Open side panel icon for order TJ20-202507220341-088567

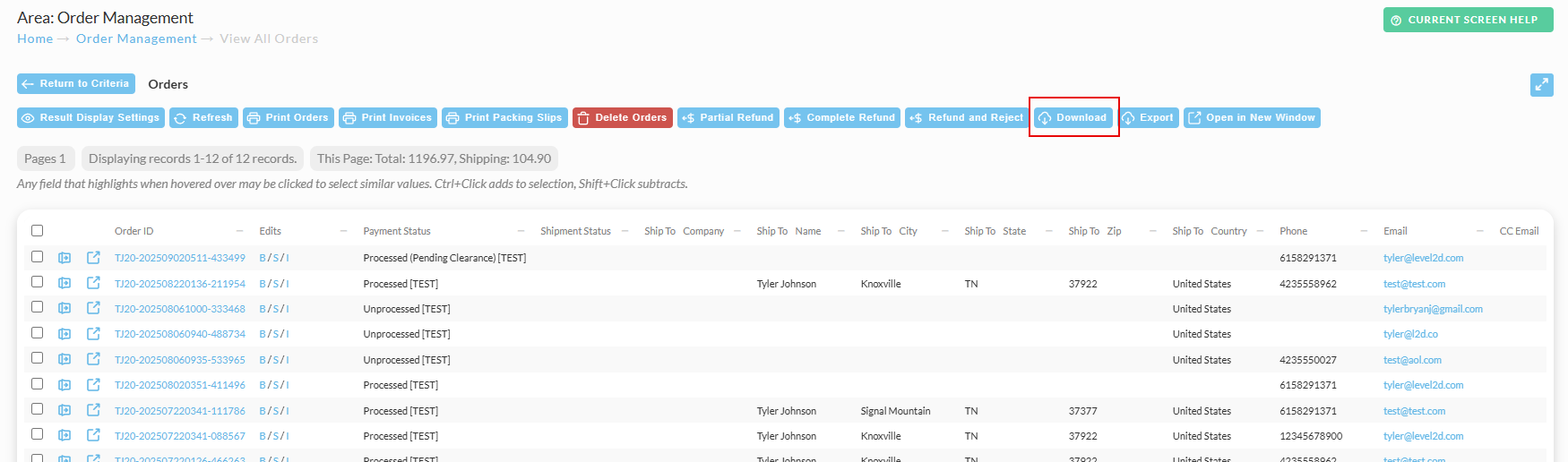pos(65,436)
